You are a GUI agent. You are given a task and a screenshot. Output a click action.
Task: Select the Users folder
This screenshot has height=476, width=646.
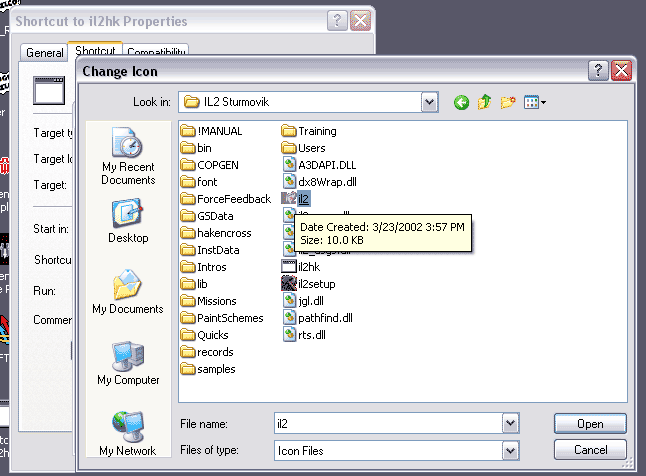(303, 148)
